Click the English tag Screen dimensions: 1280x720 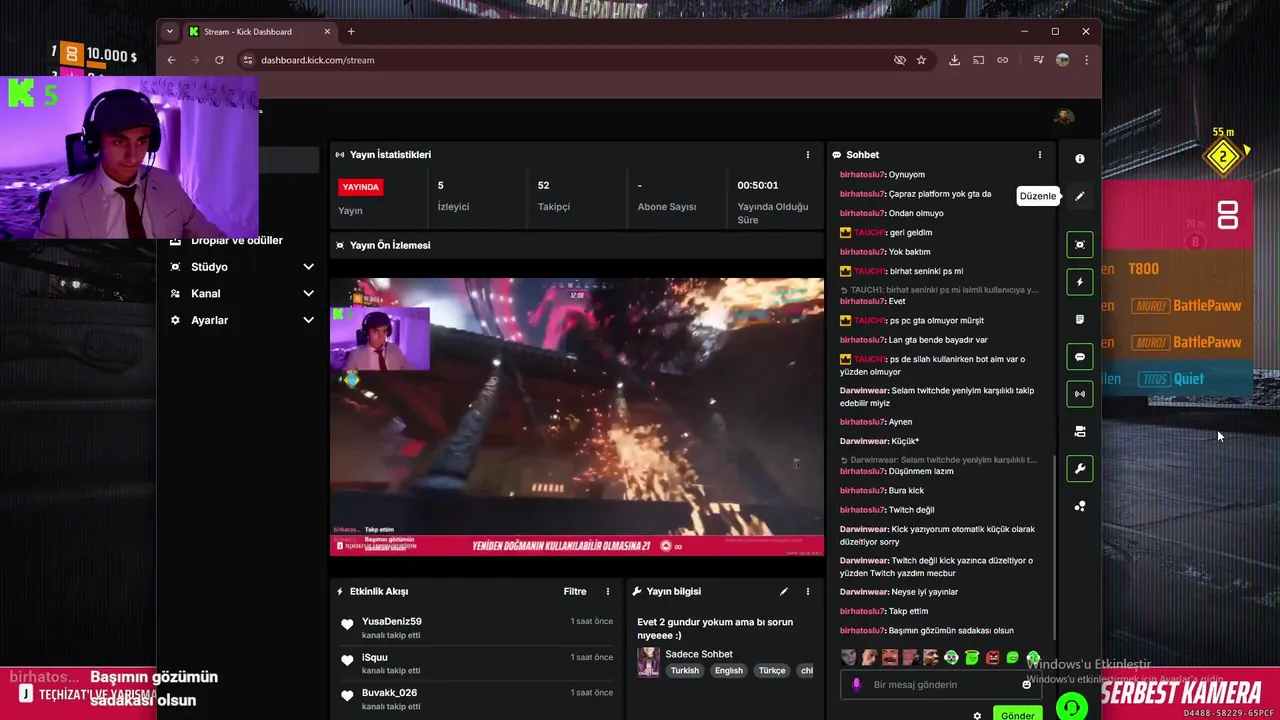click(x=729, y=671)
